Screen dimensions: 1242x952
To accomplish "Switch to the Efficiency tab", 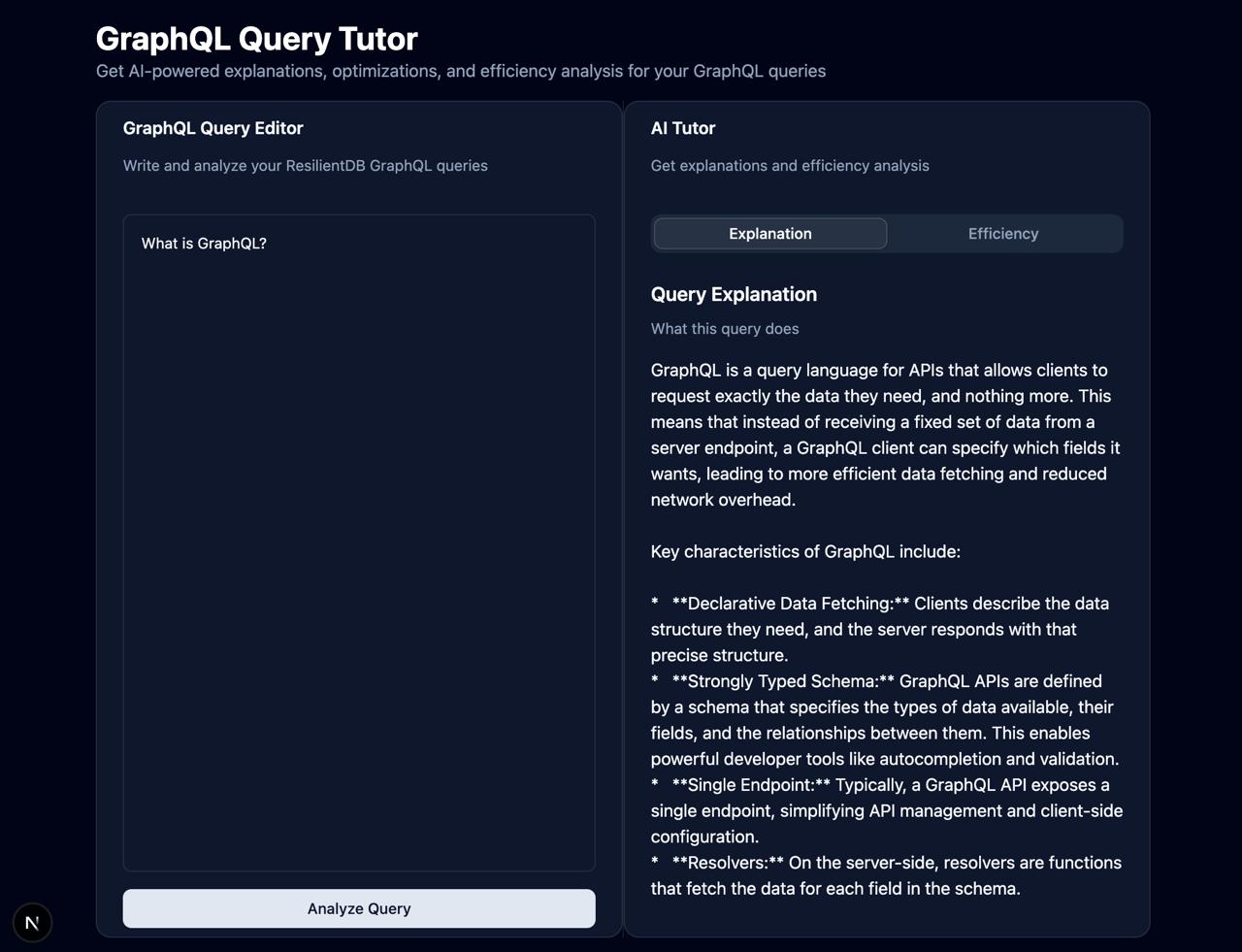I will [1003, 234].
